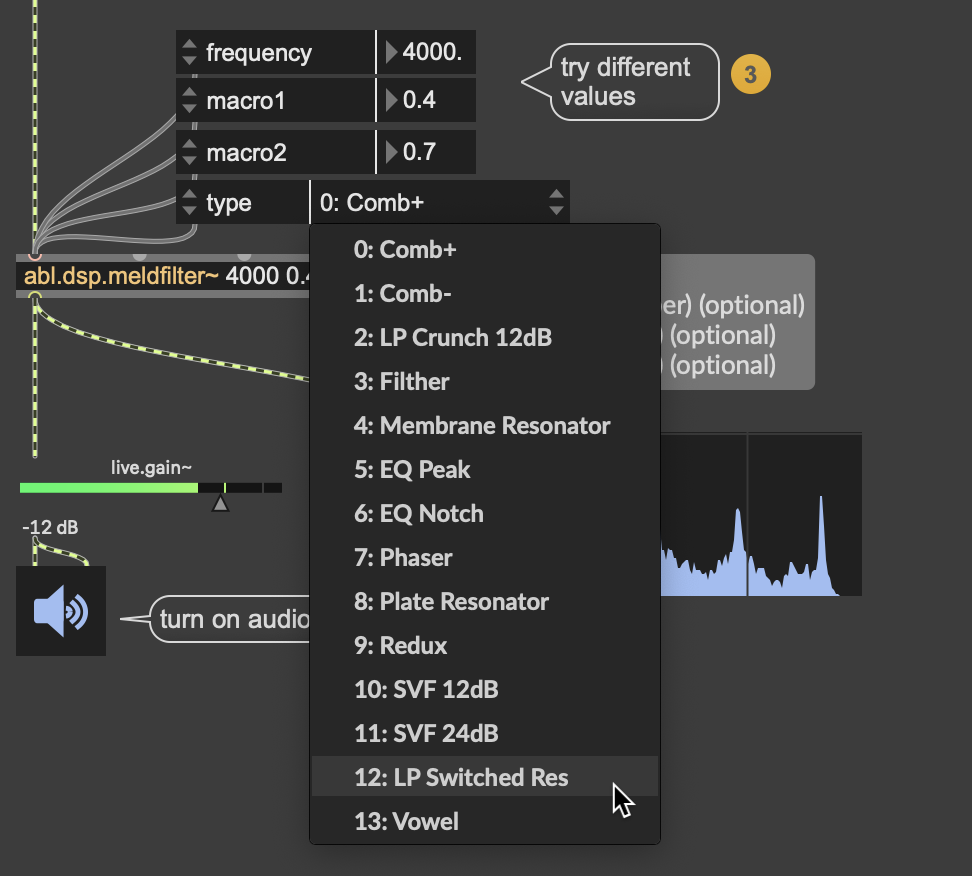
Task: Click the up/down arrows on the frequency row
Action: (x=189, y=52)
